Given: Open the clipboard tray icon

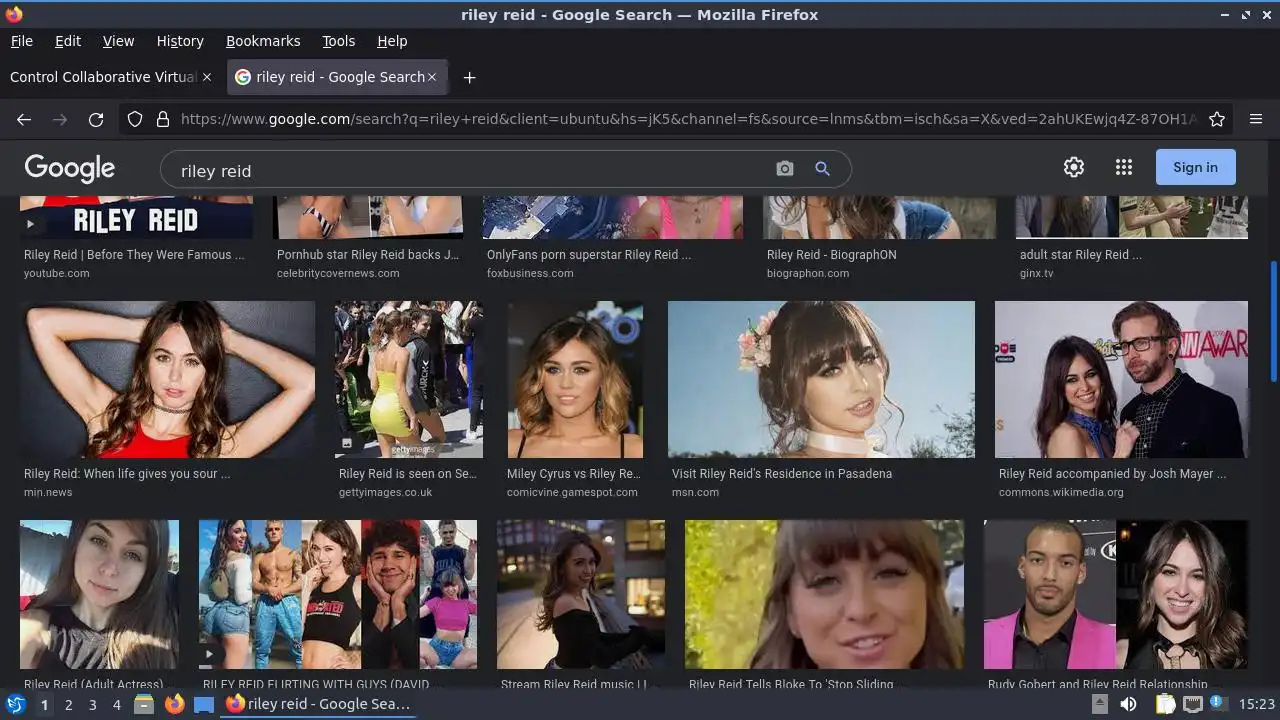Looking at the screenshot, I should (1165, 704).
